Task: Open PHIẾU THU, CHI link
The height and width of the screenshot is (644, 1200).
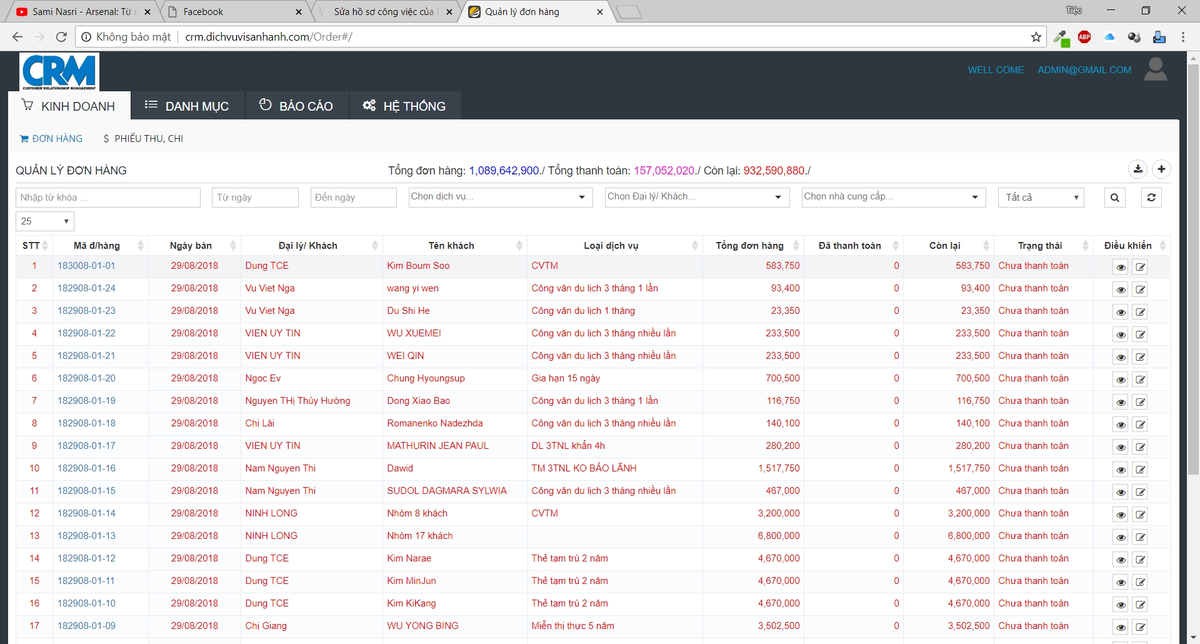Action: click(x=143, y=139)
